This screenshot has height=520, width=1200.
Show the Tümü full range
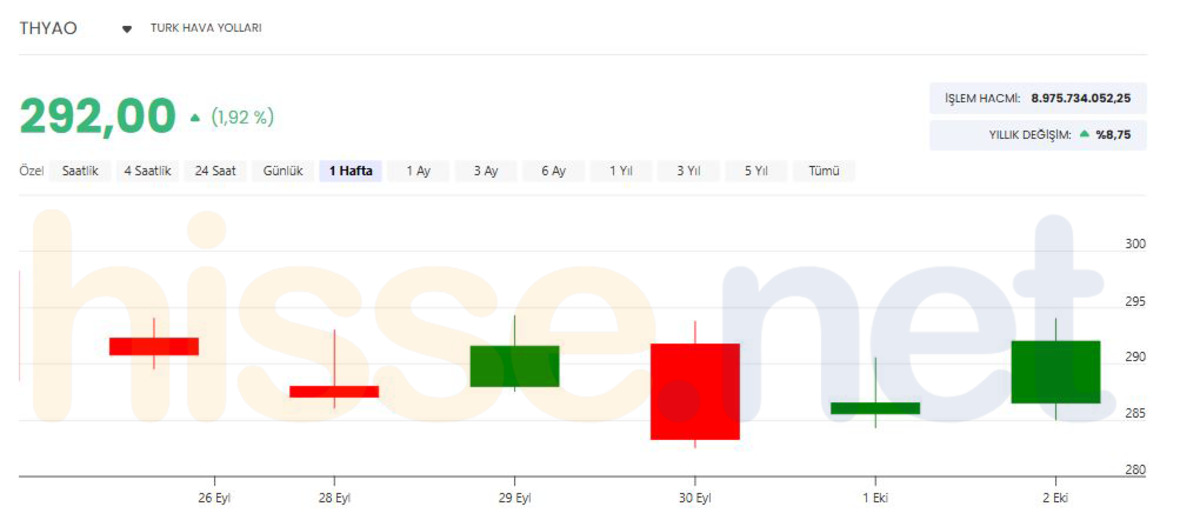824,171
